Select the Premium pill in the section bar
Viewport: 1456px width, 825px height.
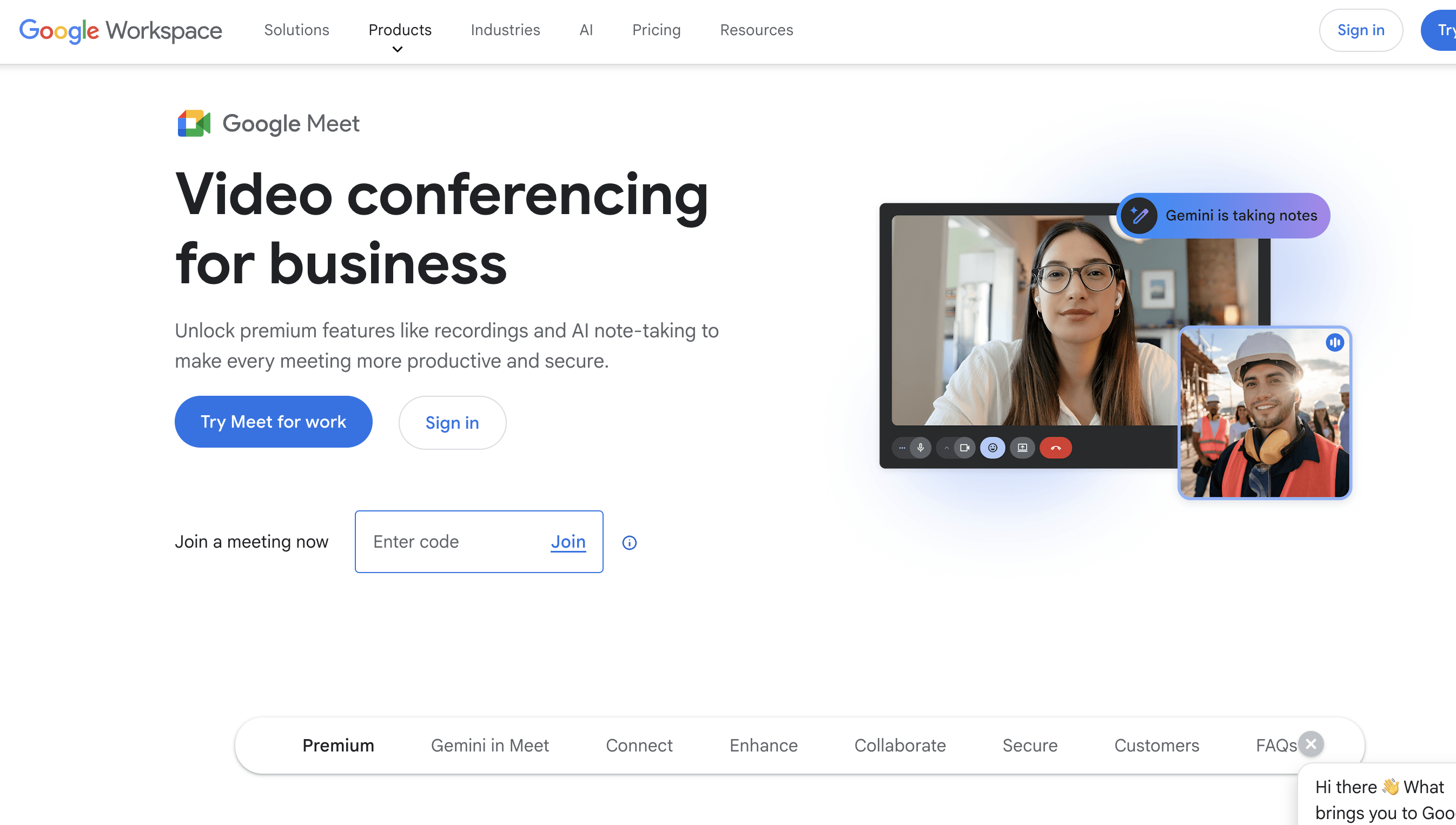[x=339, y=745]
